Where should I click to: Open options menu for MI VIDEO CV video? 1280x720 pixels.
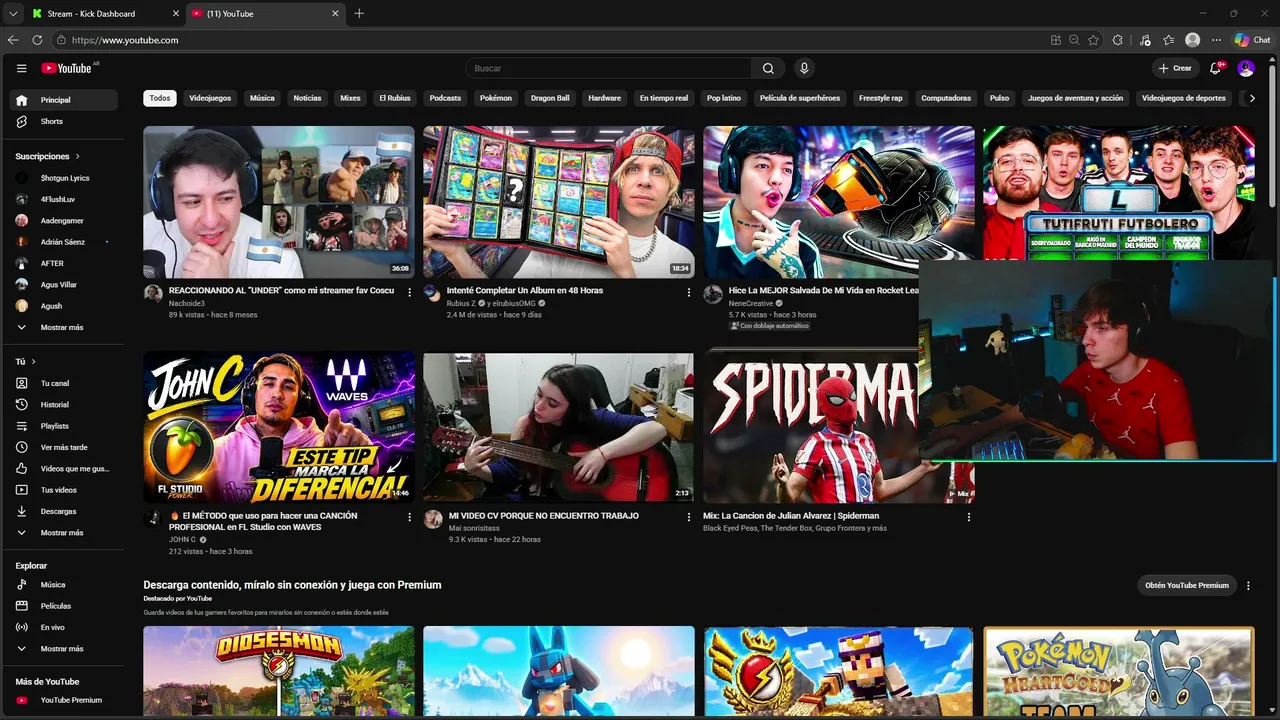pyautogui.click(x=688, y=517)
